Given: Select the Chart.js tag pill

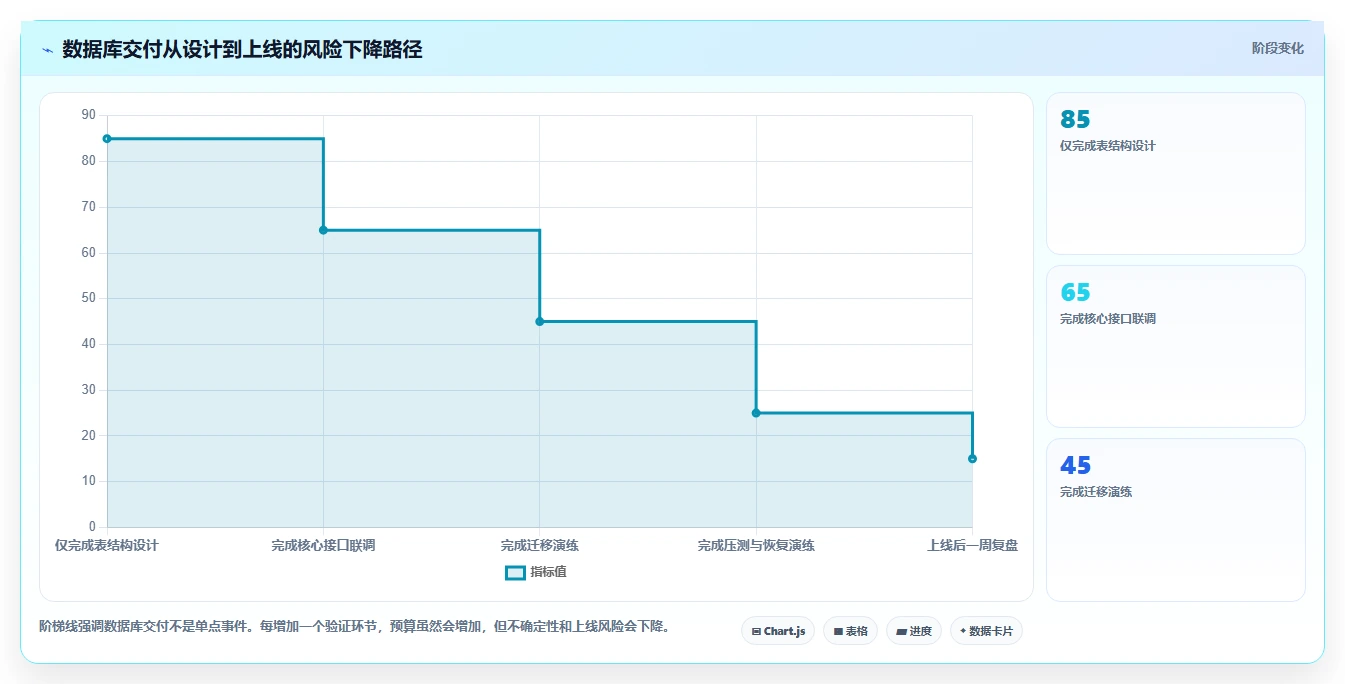Looking at the screenshot, I should 778,631.
